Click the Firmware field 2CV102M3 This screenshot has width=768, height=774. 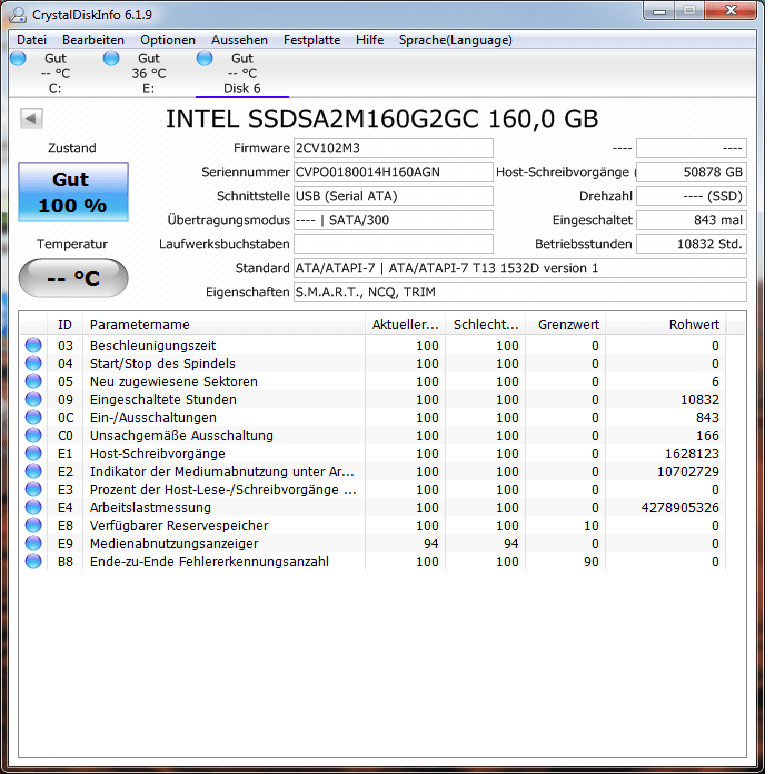[393, 148]
